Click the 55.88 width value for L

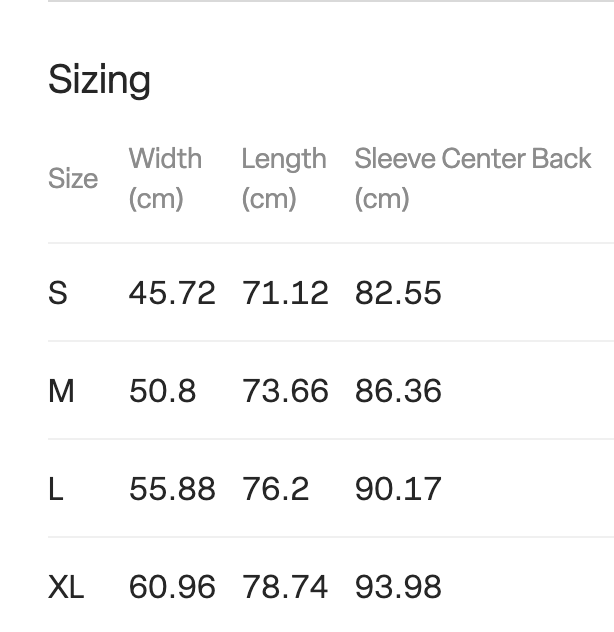(x=172, y=489)
